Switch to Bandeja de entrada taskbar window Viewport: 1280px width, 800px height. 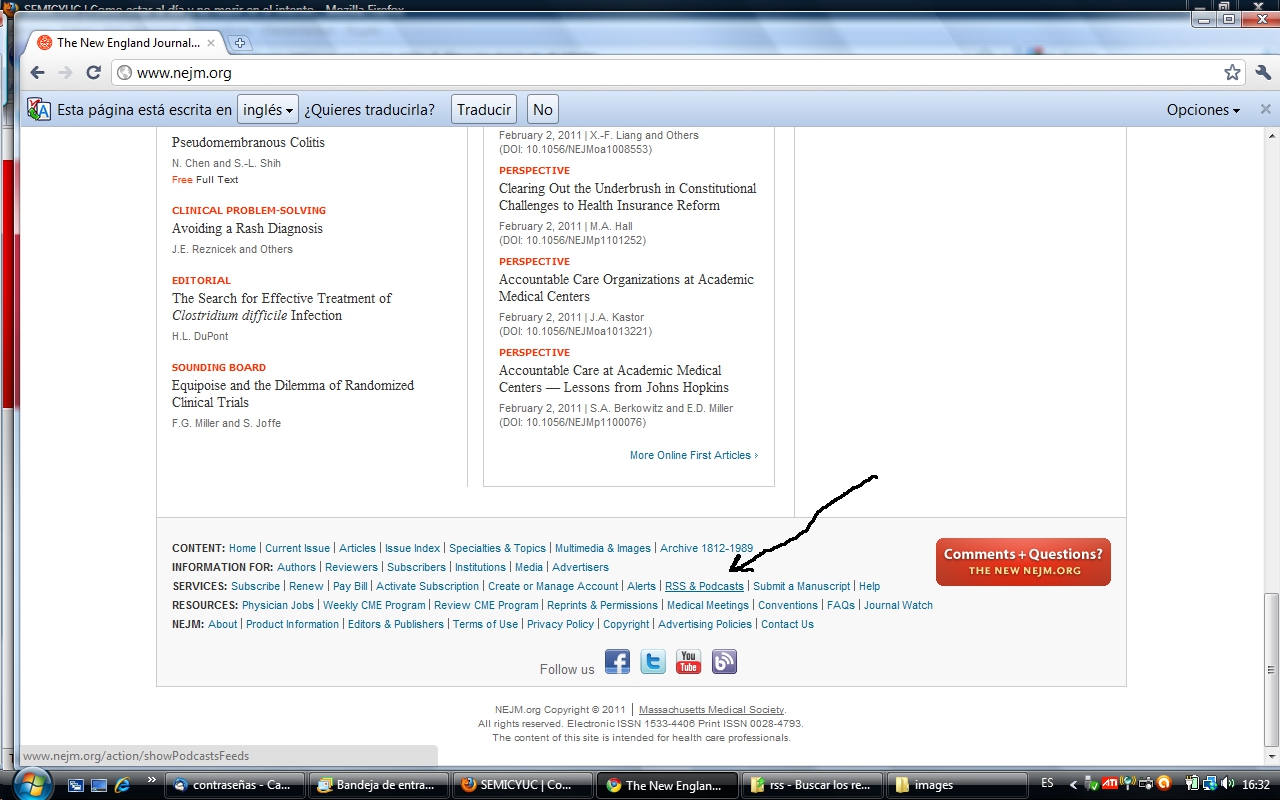380,785
